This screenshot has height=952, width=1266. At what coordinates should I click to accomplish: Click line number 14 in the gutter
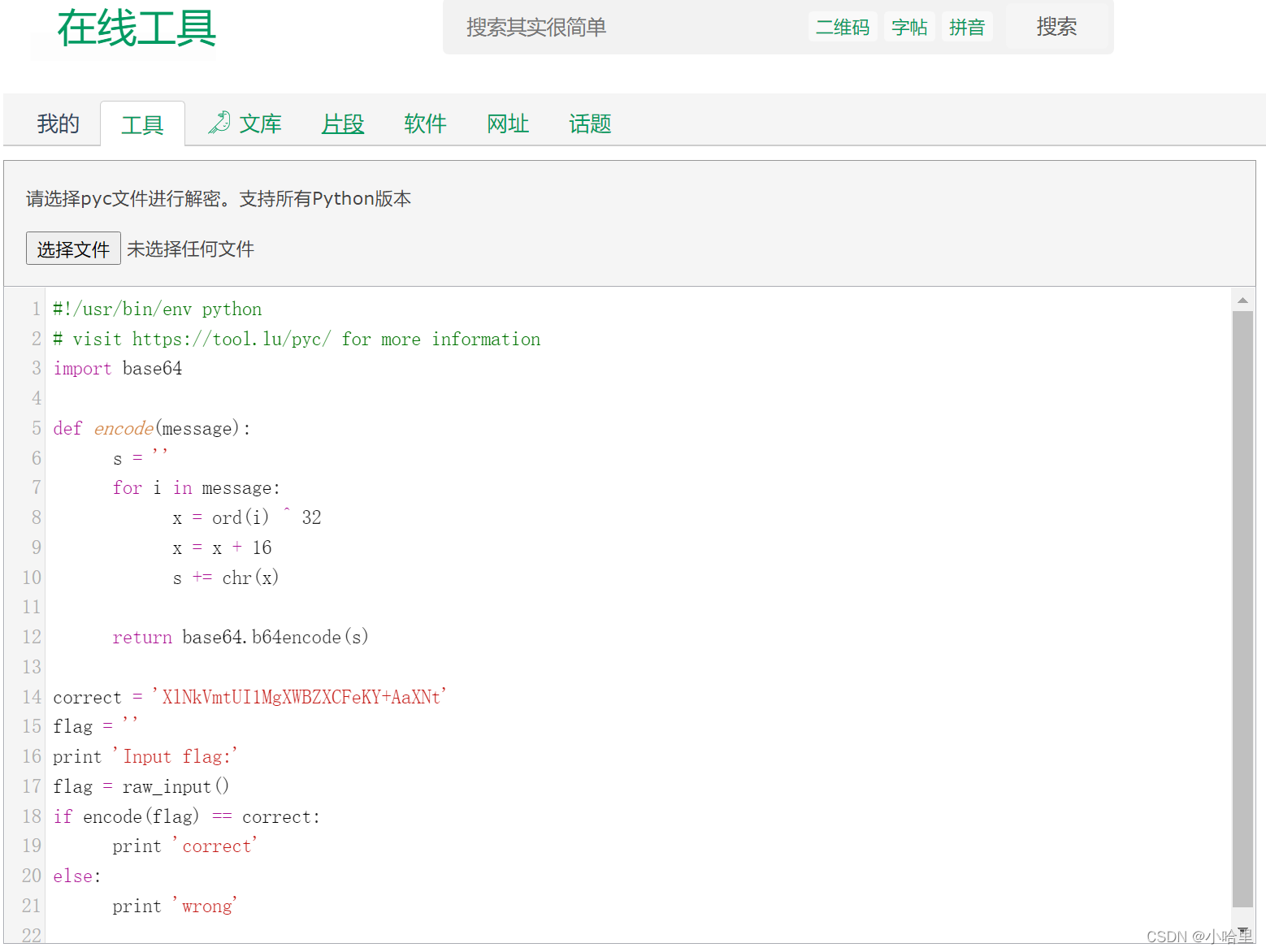pyautogui.click(x=32, y=697)
